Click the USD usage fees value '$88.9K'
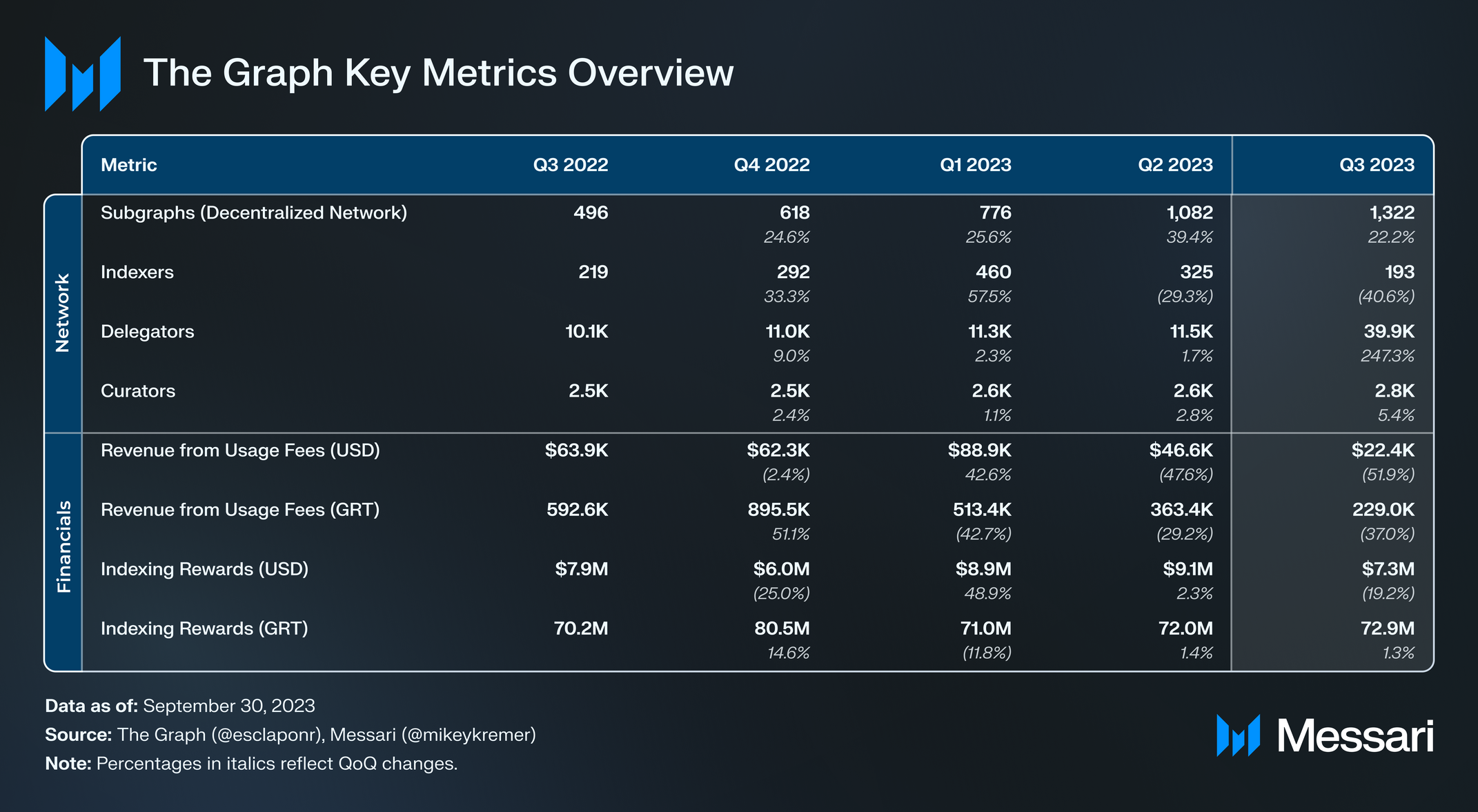The height and width of the screenshot is (812, 1478). (980, 450)
